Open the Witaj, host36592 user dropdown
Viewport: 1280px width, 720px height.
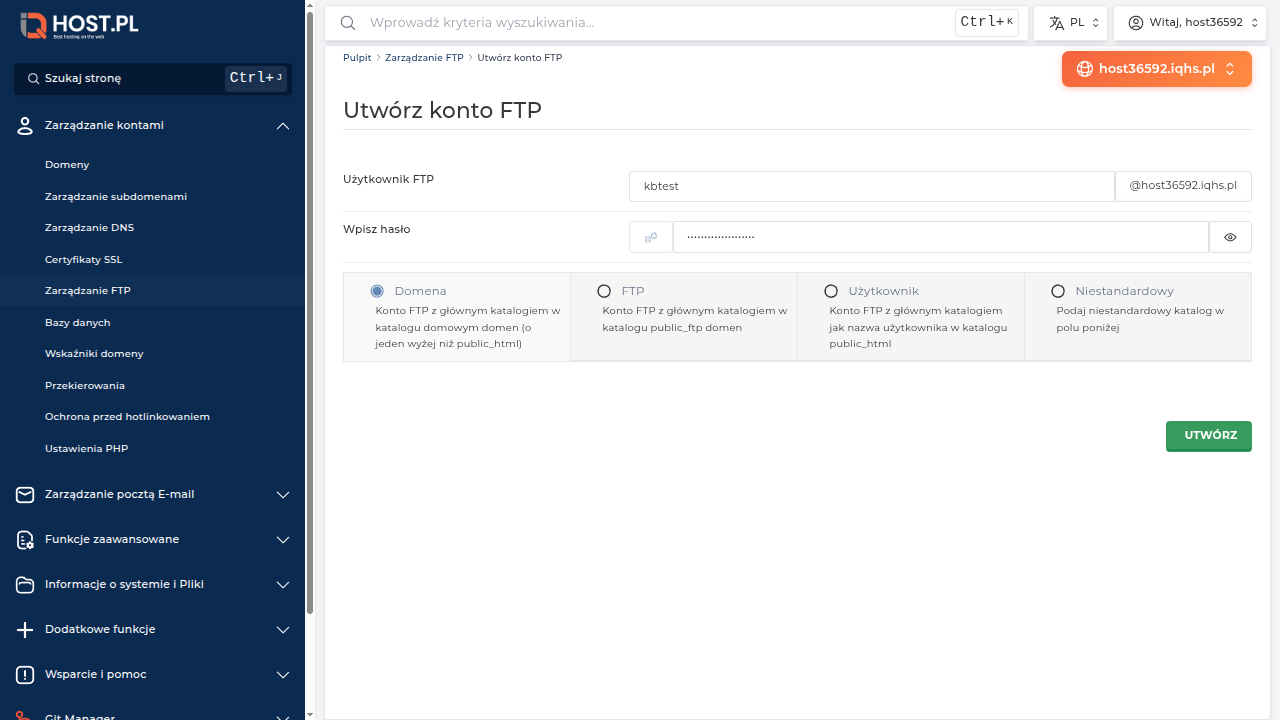[x=1190, y=22]
